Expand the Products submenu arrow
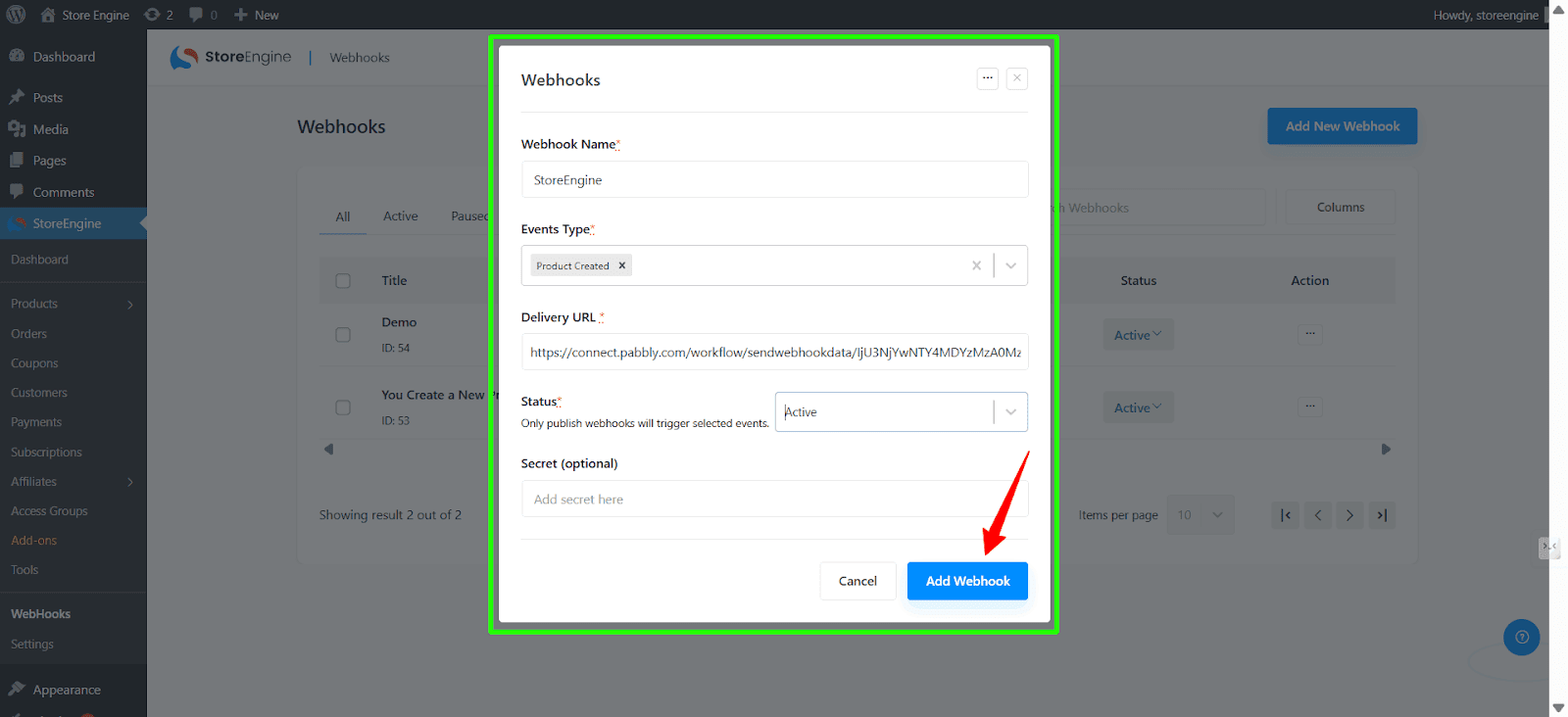 (130, 305)
